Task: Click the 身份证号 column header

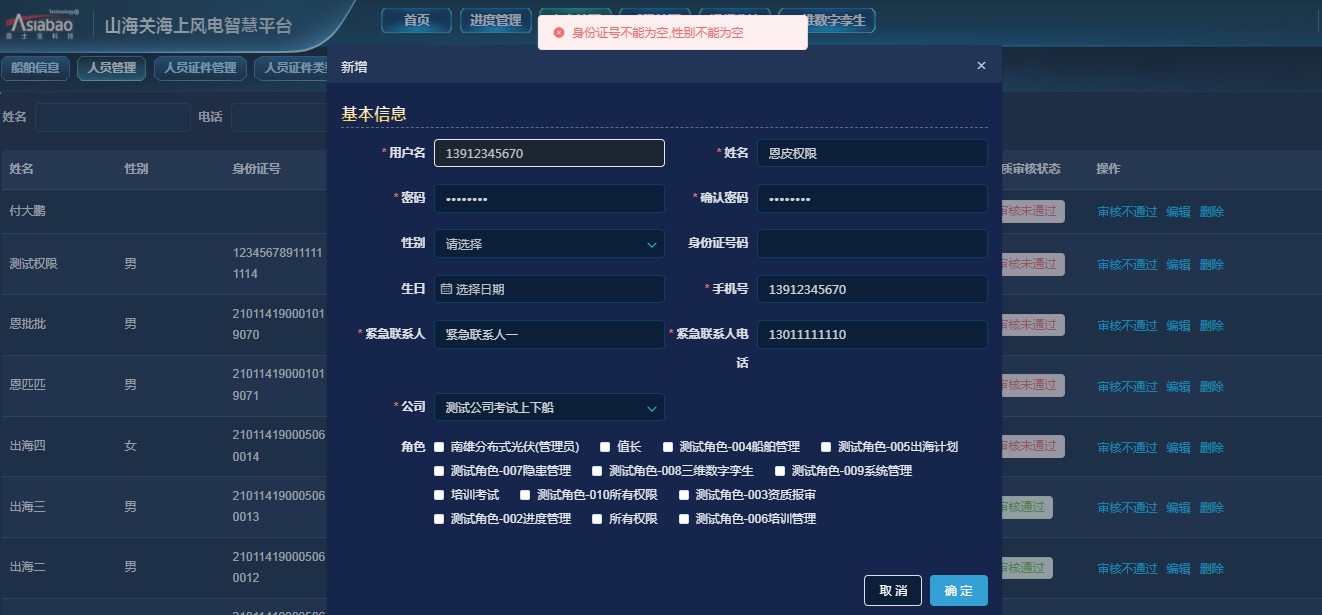Action: pyautogui.click(x=256, y=169)
